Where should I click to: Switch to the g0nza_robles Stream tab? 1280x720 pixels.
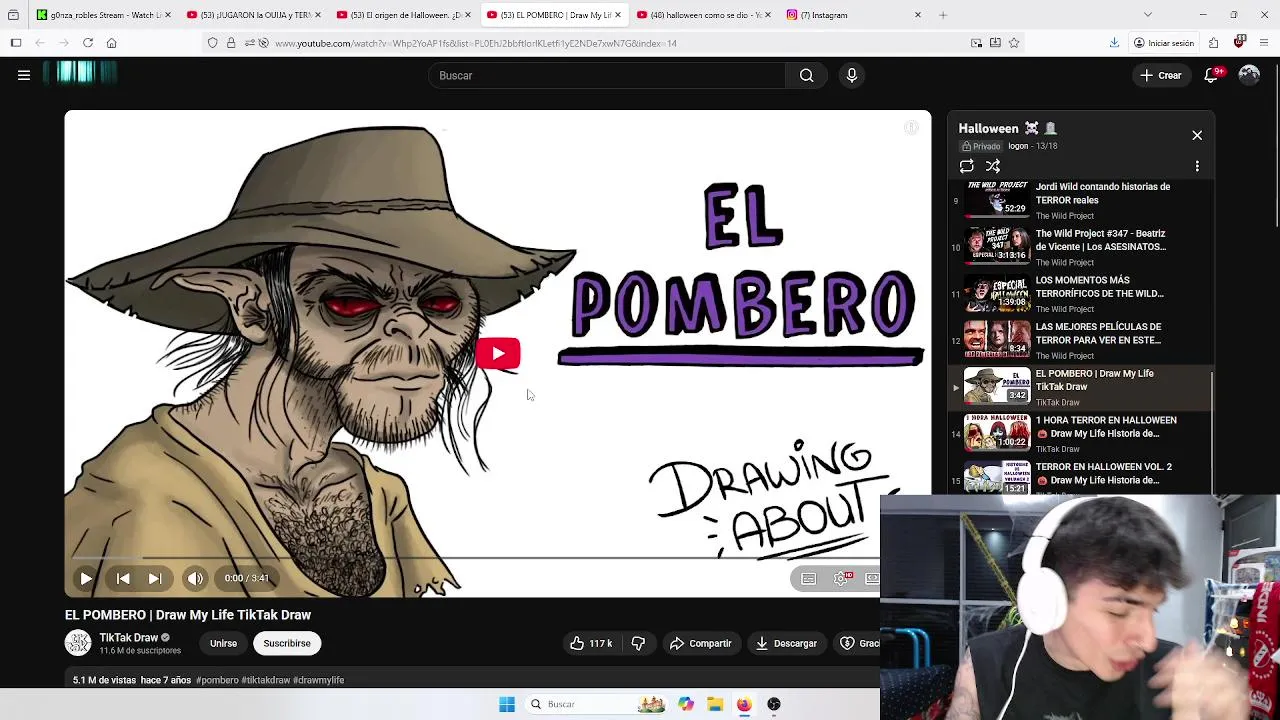pyautogui.click(x=103, y=15)
